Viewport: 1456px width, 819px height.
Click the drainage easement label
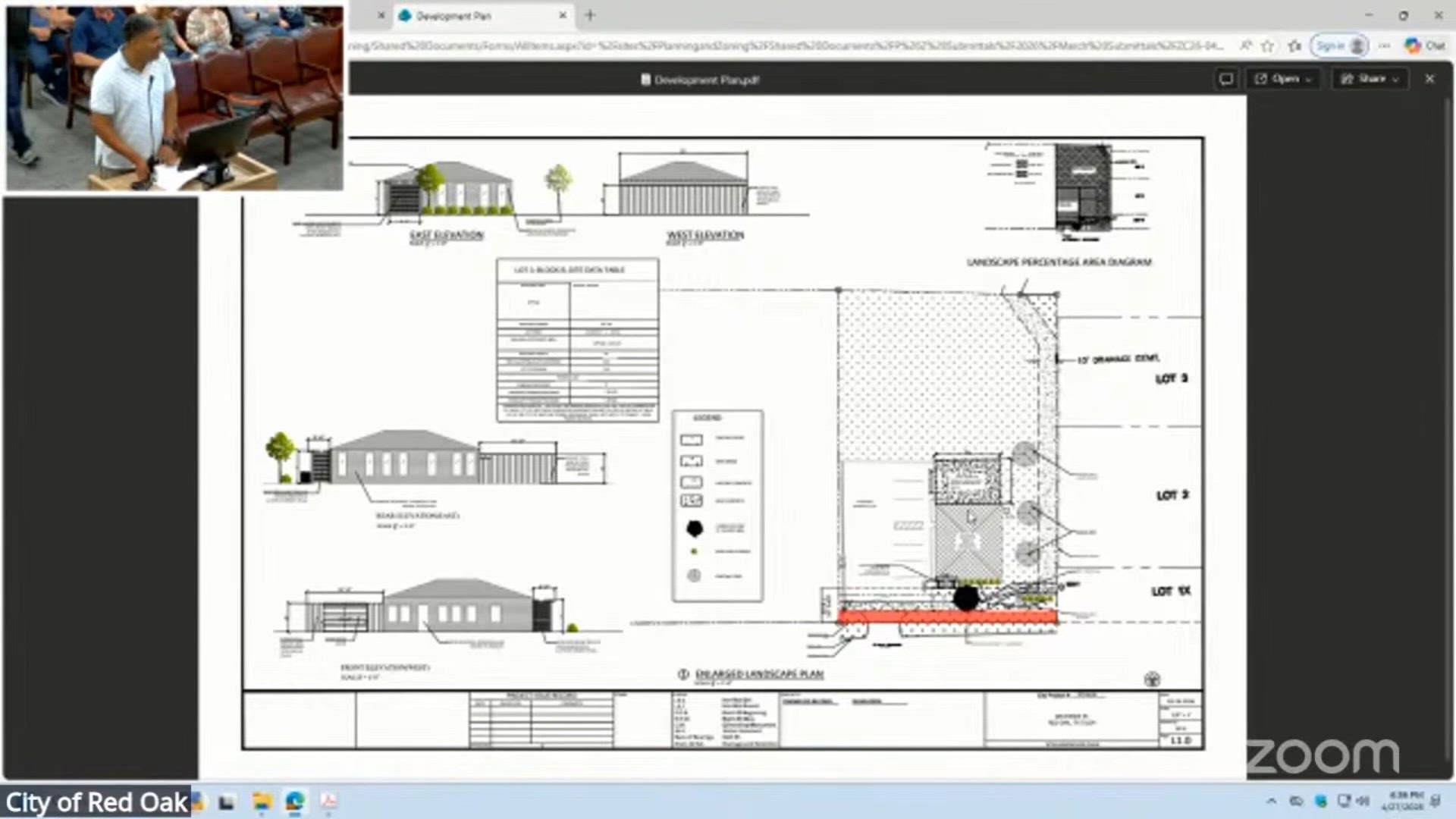pos(1118,359)
